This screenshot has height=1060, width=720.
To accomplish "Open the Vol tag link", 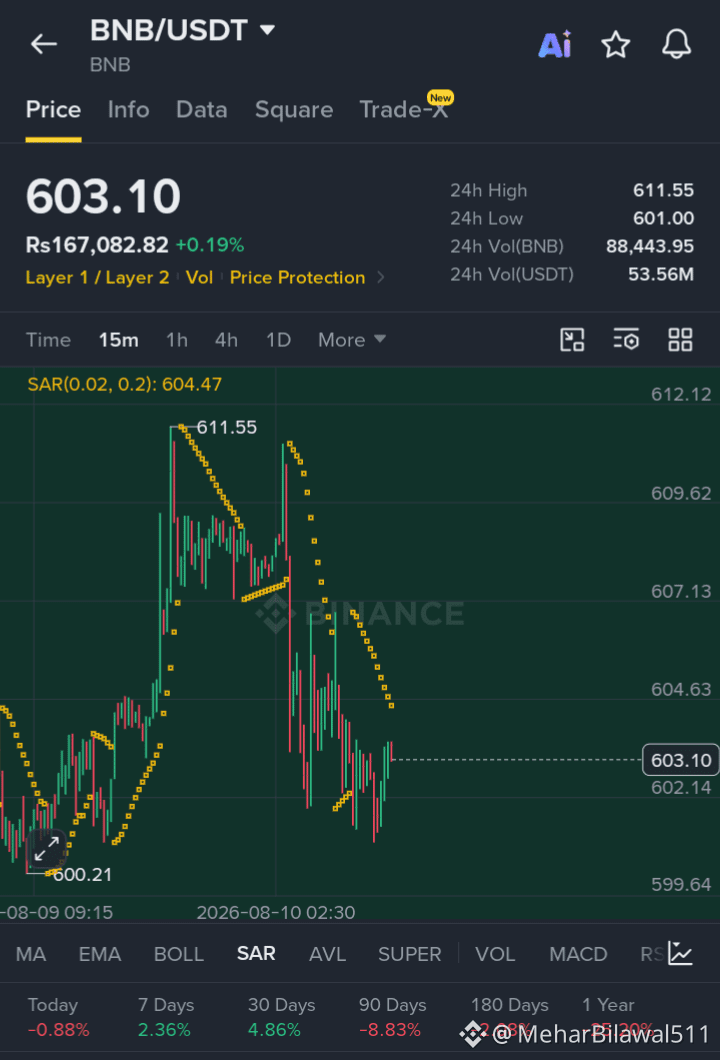I will pos(199,278).
